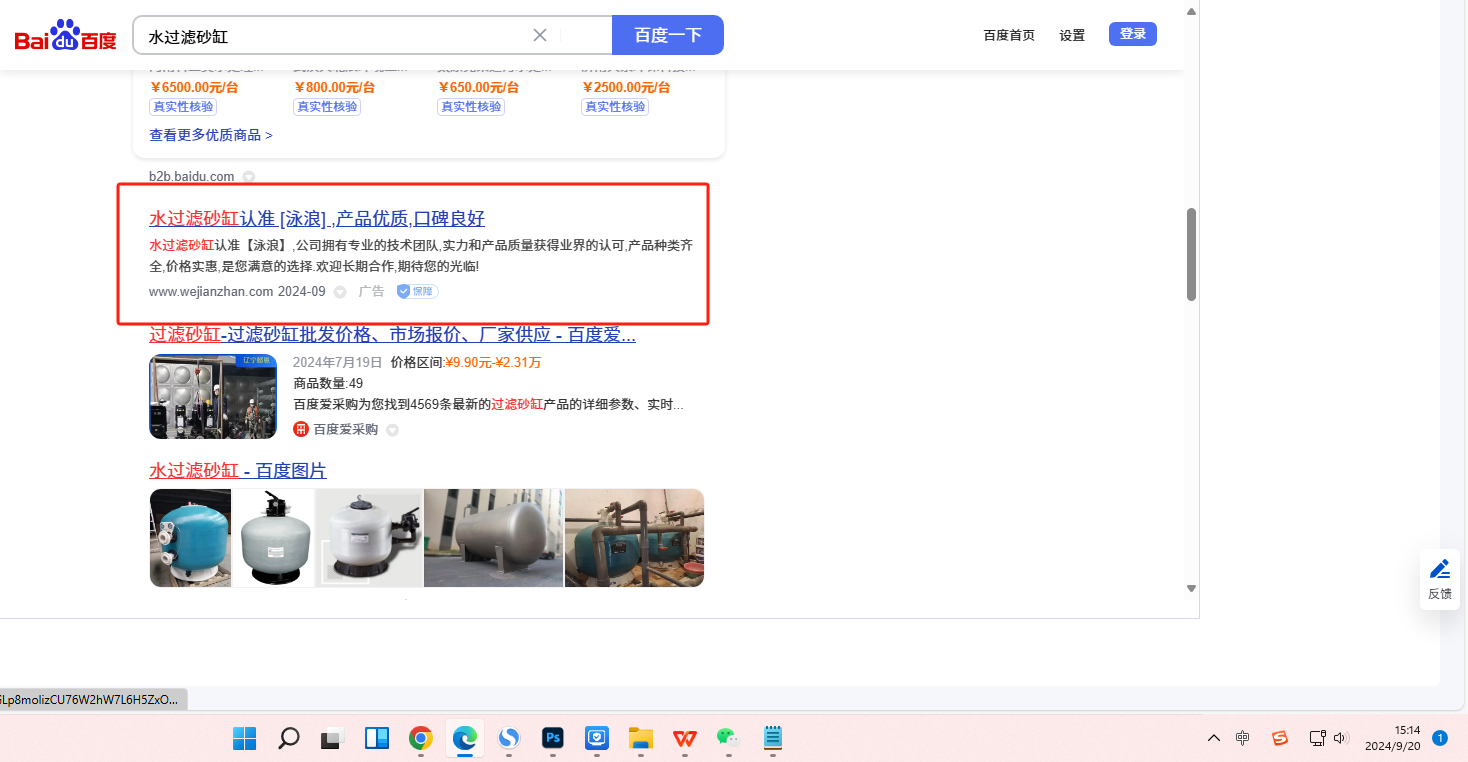Click the search input field
The width and height of the screenshot is (1468, 762).
pyautogui.click(x=335, y=36)
